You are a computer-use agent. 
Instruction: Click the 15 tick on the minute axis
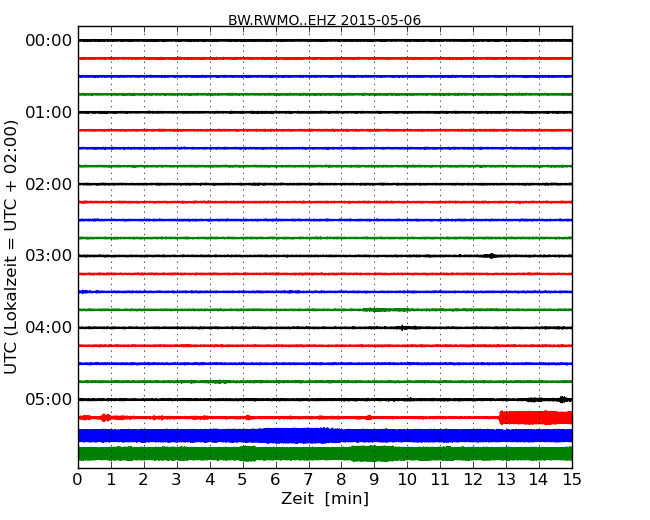point(572,480)
